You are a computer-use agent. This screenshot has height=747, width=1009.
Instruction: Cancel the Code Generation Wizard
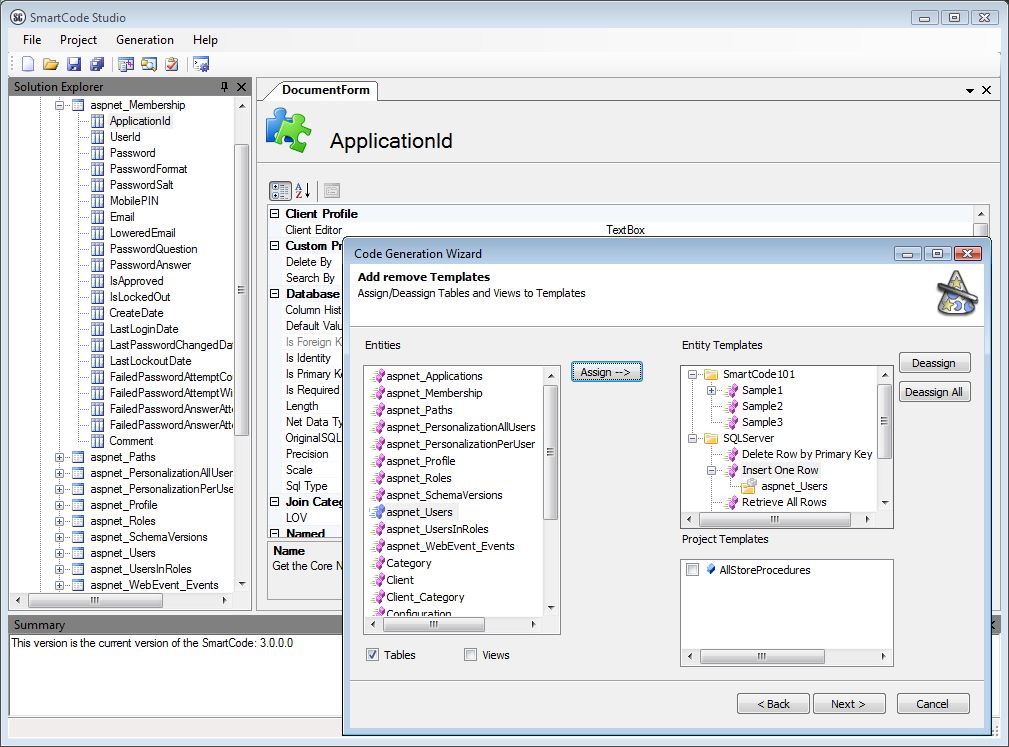coord(932,704)
